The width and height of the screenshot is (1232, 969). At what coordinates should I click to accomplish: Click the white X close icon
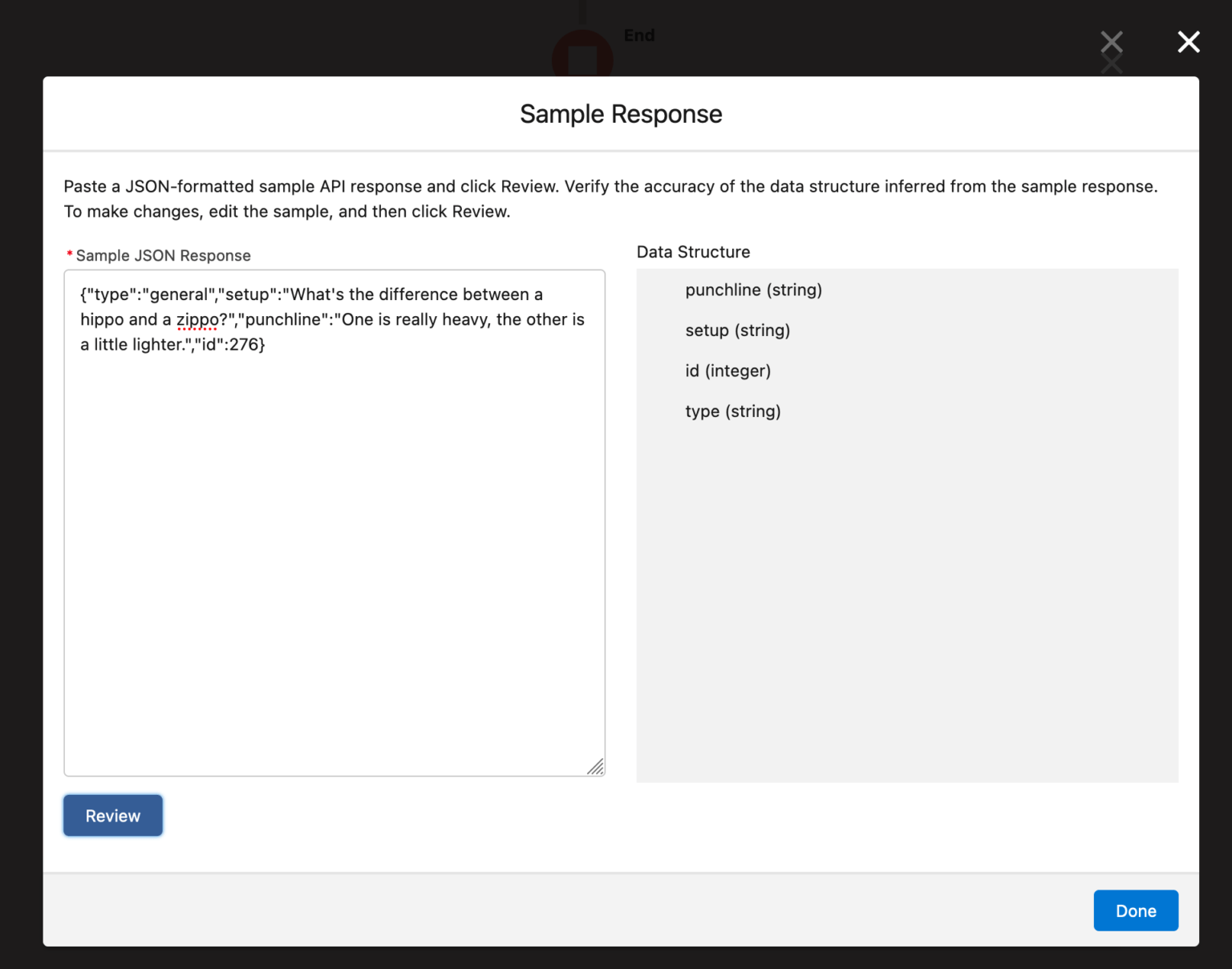[x=1188, y=42]
